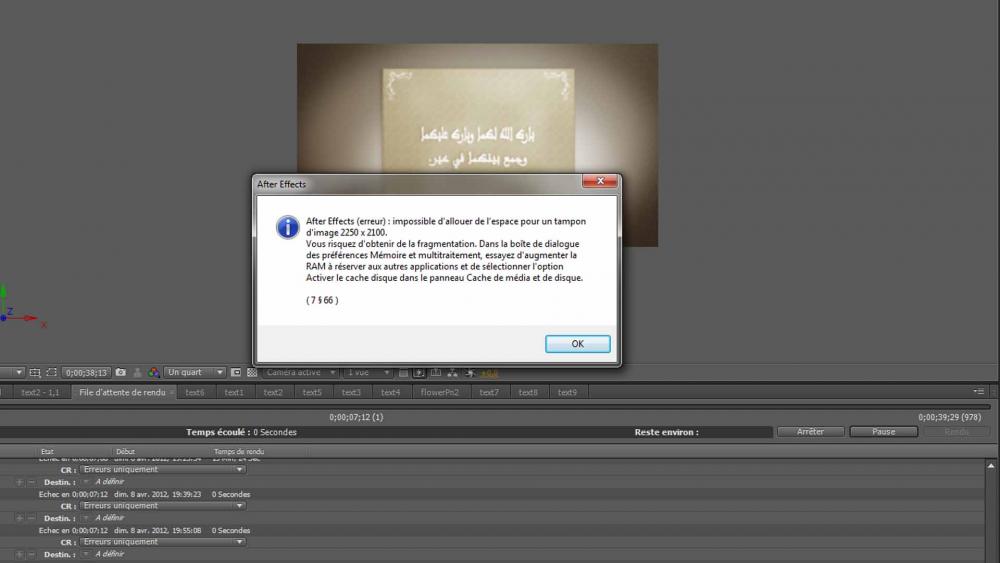Click A définir link below the 19:39:23 entry
This screenshot has height=563, width=1000.
[x=109, y=518]
